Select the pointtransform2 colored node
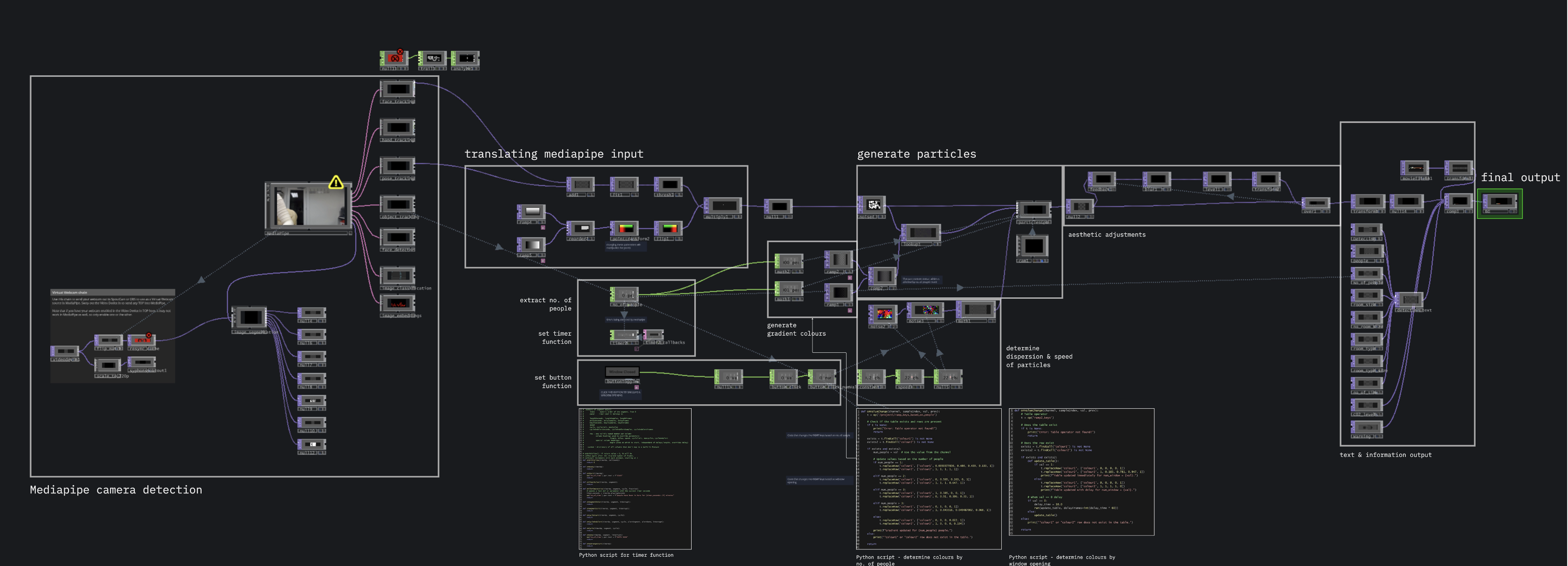This screenshot has height=566, width=1568. tap(625, 228)
